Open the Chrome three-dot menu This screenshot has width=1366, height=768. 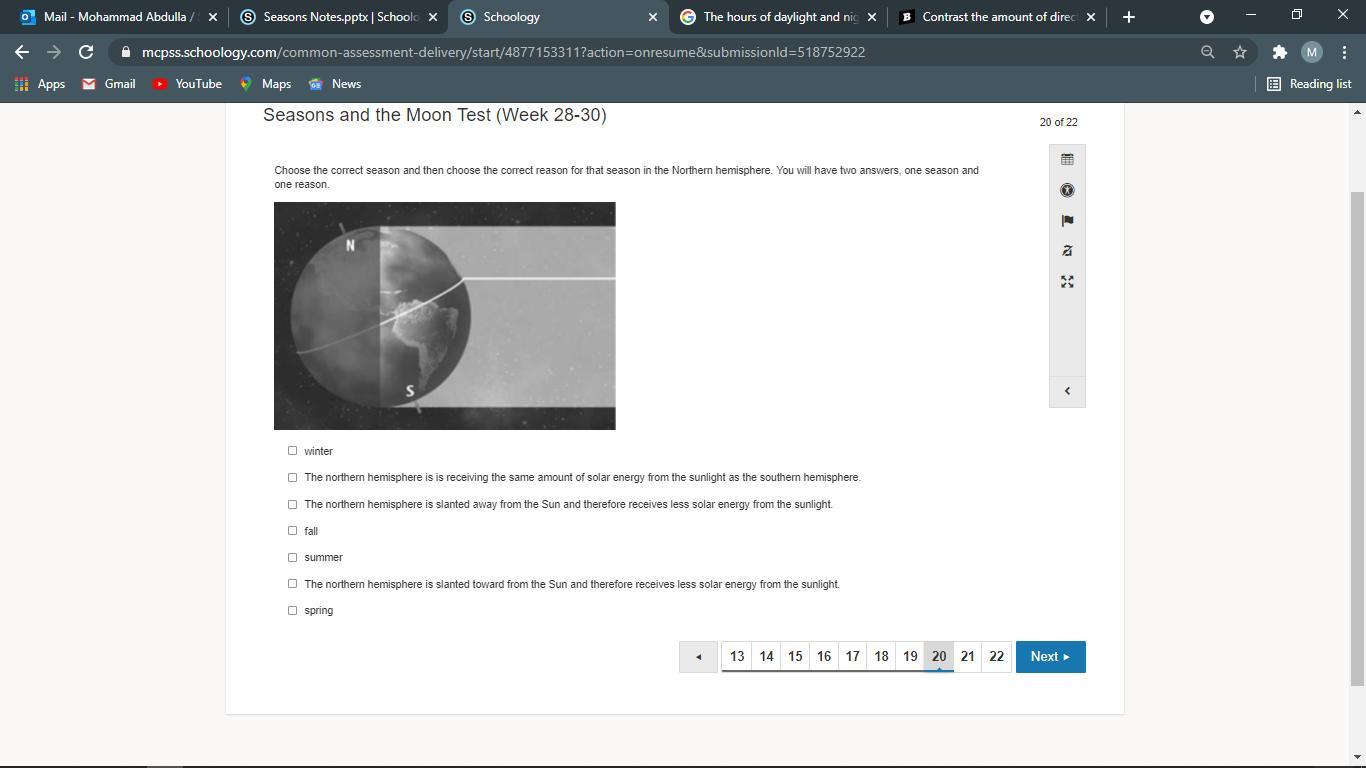1343,52
